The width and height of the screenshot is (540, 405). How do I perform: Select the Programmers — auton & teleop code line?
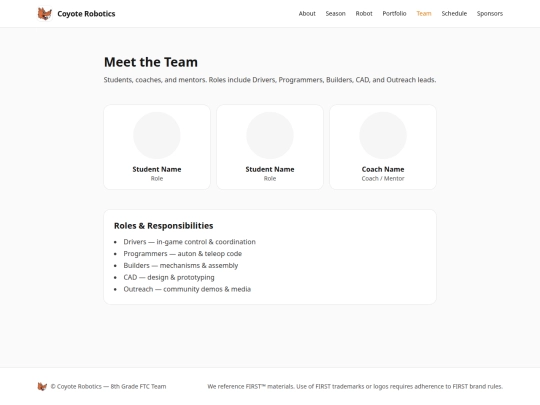pos(183,254)
